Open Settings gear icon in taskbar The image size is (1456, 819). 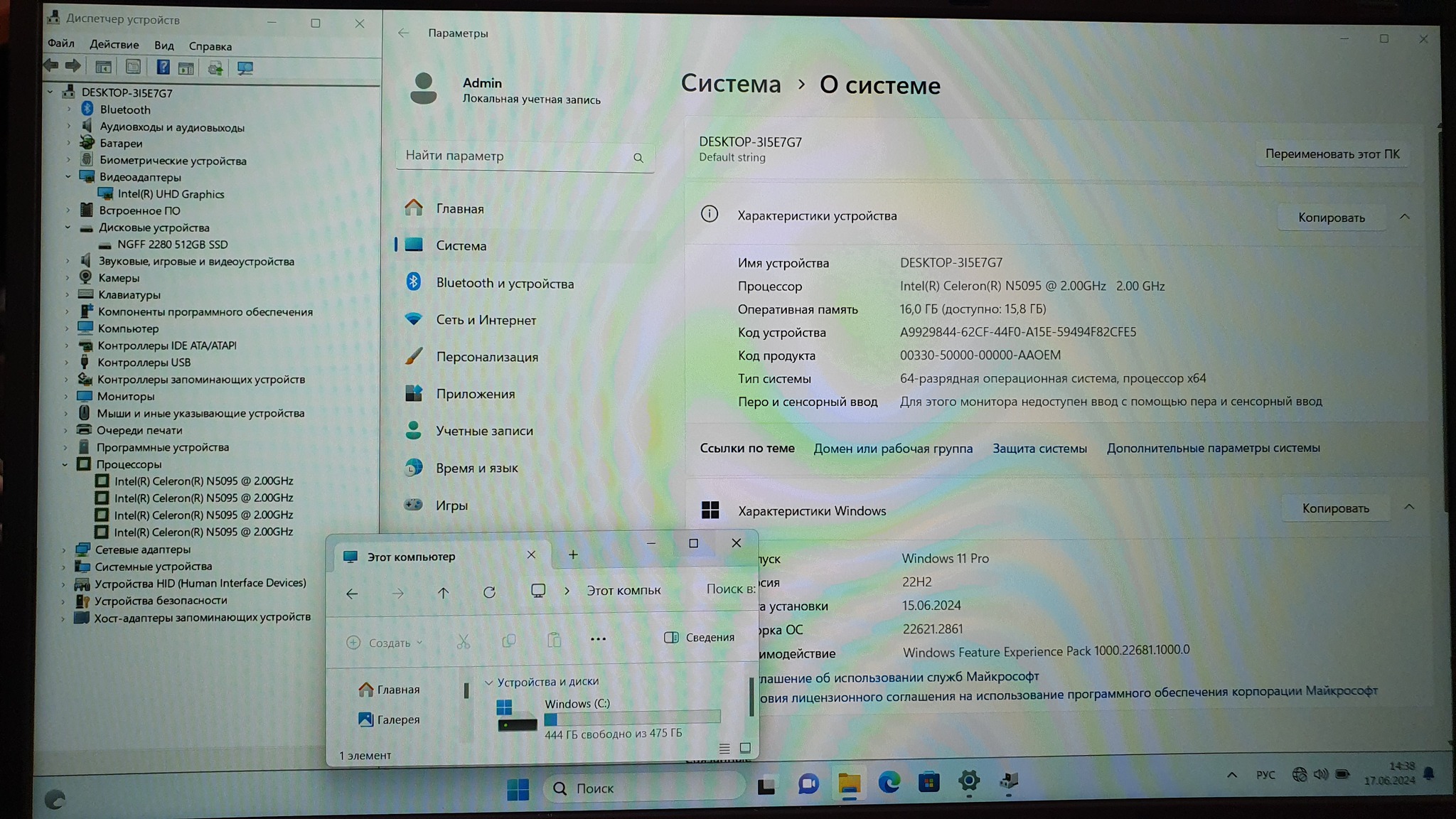968,782
